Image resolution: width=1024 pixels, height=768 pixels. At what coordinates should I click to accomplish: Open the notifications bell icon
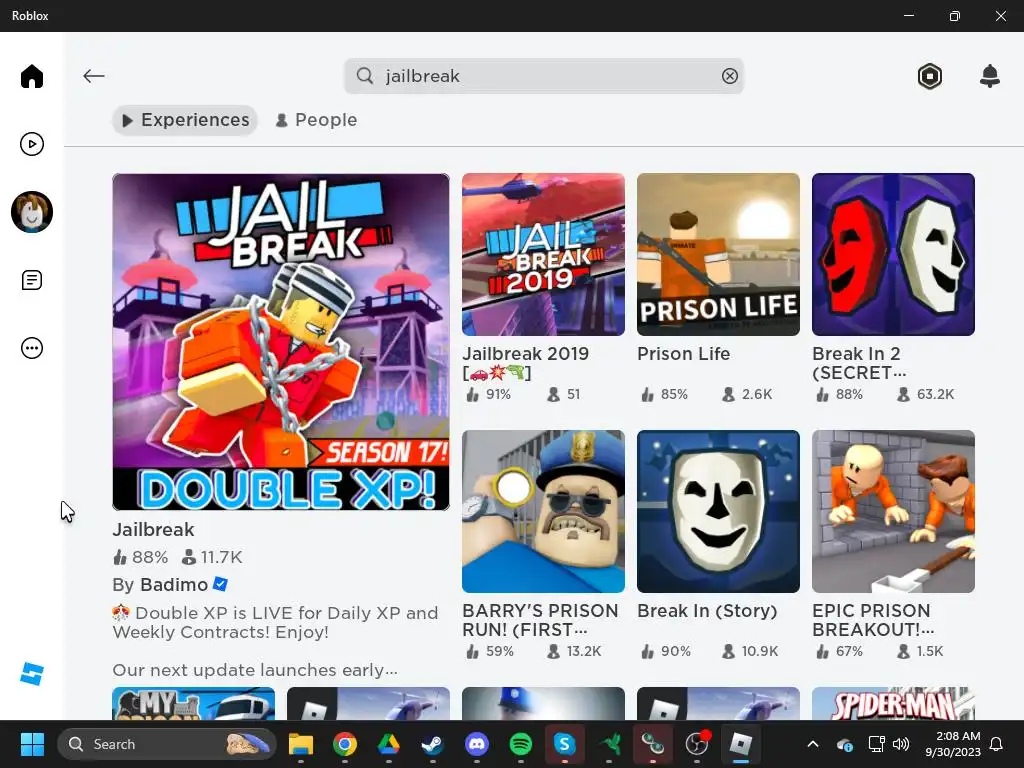coord(989,76)
